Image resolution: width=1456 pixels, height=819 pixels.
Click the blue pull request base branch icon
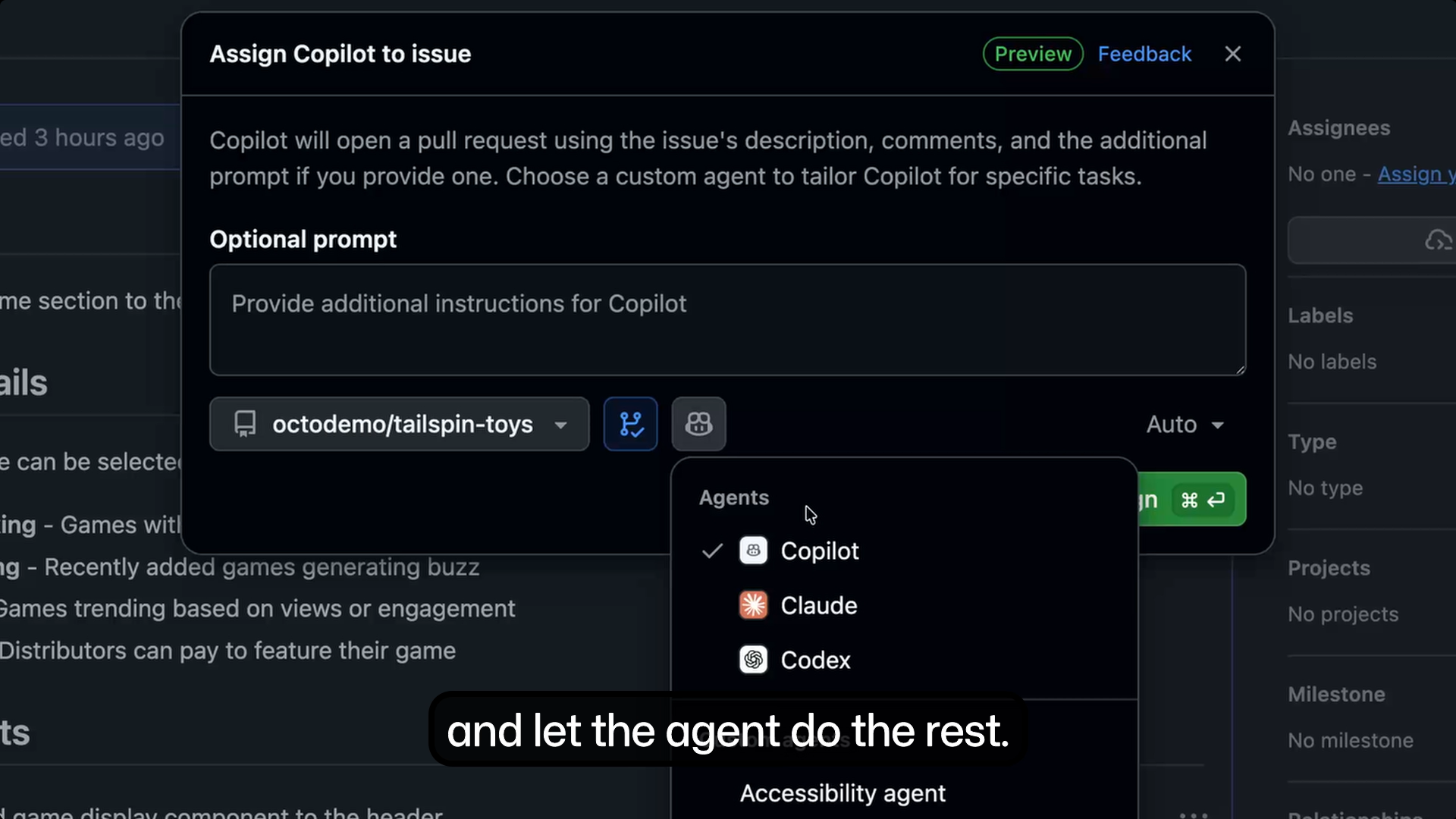(x=630, y=424)
